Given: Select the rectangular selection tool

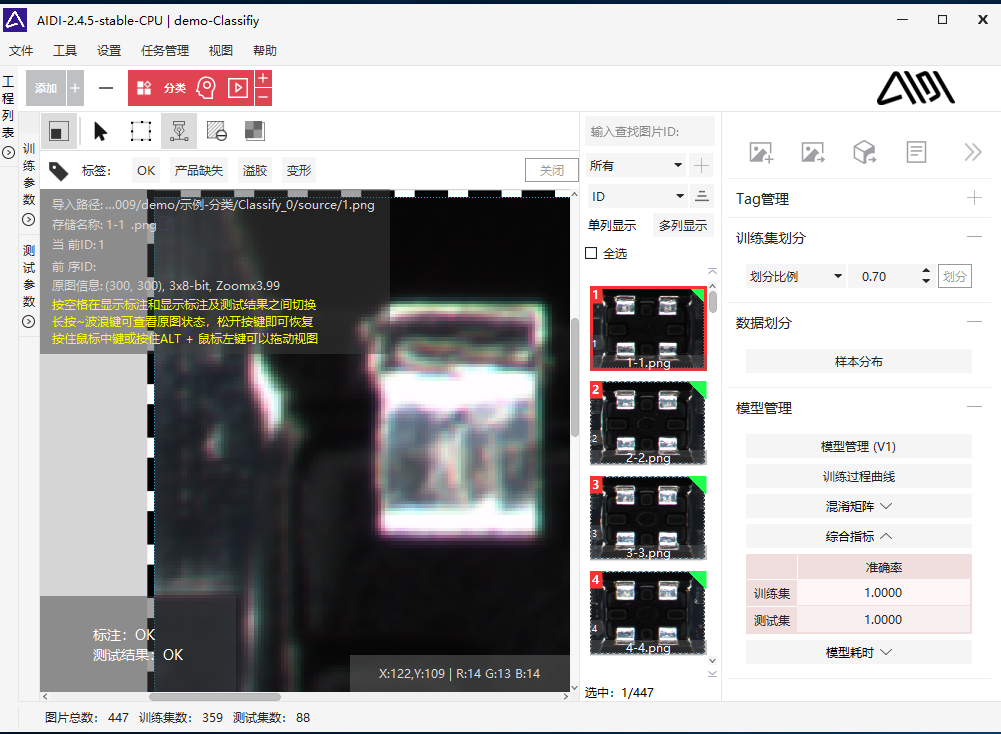Looking at the screenshot, I should click(140, 131).
